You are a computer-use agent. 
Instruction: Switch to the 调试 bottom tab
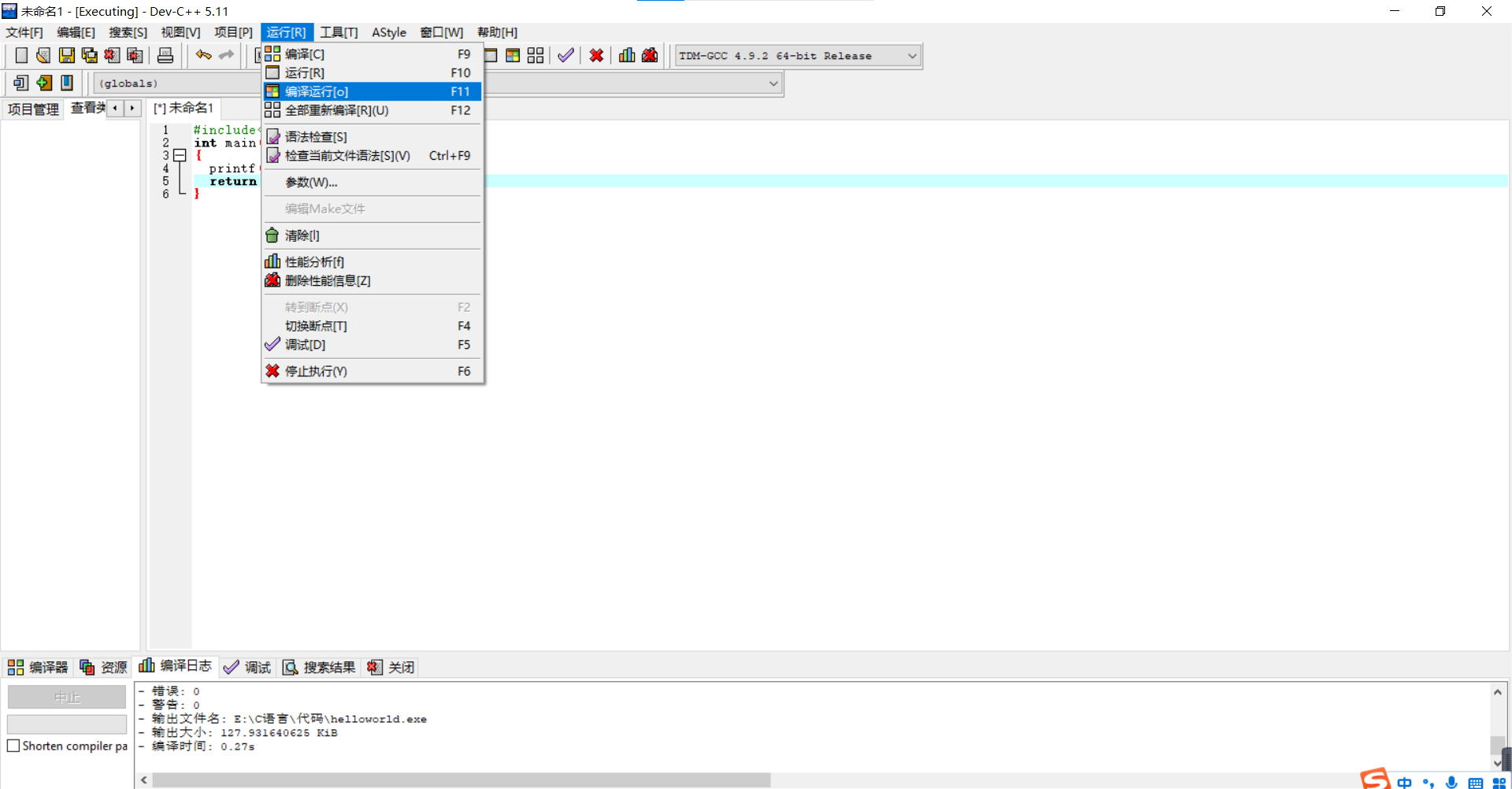point(247,668)
